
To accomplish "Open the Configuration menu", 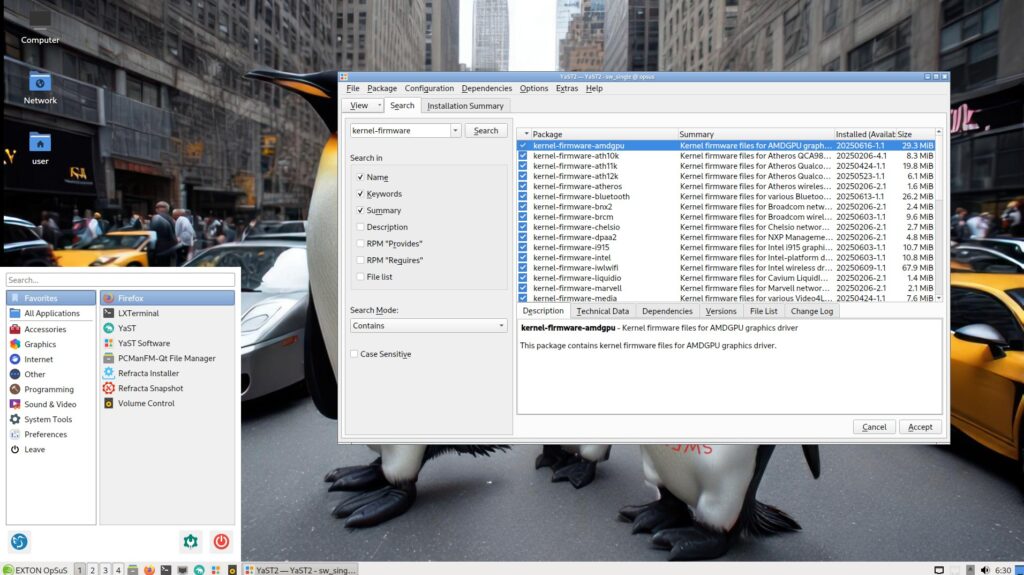I will point(429,88).
